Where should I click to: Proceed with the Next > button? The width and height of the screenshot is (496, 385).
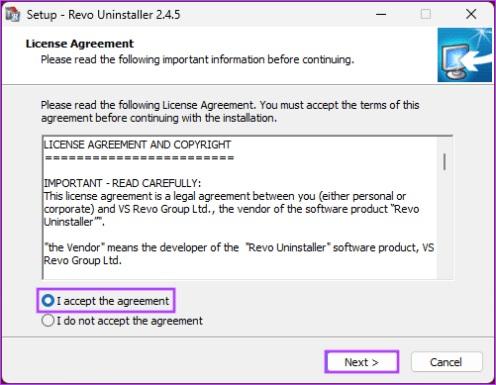(x=362, y=362)
